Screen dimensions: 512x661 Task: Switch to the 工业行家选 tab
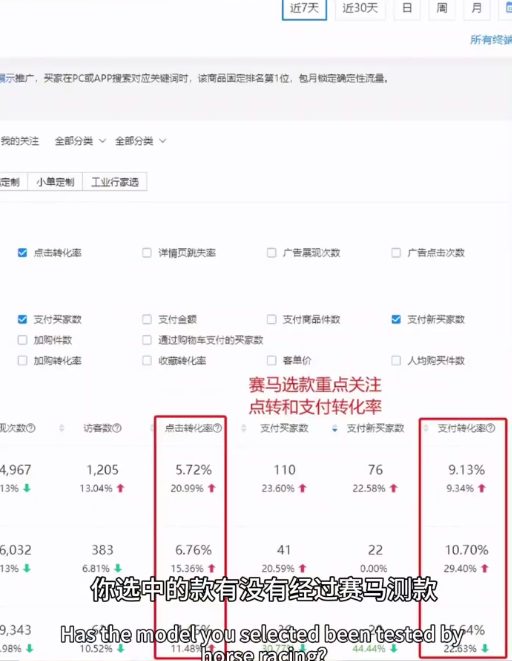click(115, 182)
